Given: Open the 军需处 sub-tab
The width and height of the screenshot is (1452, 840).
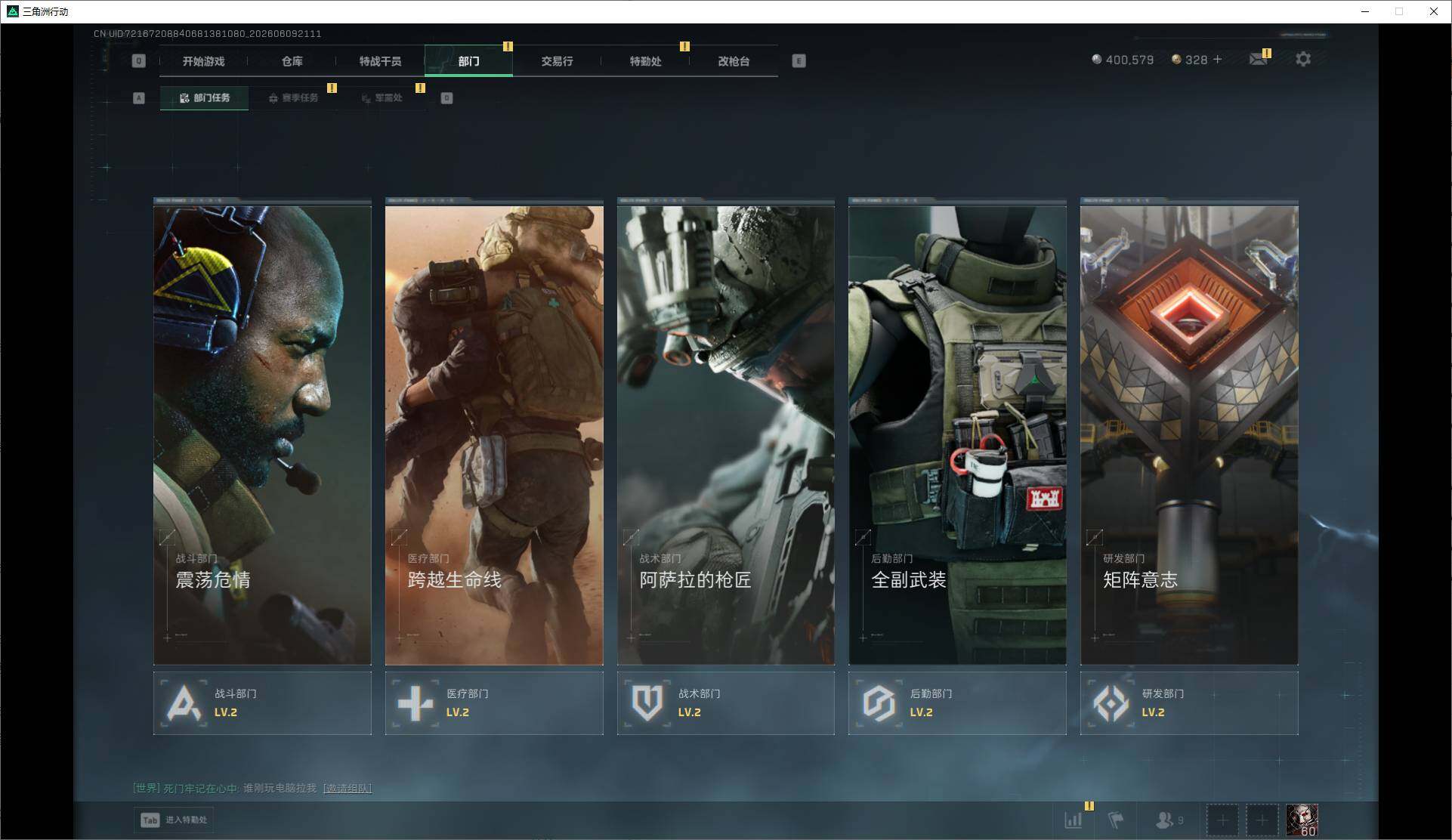Looking at the screenshot, I should [x=382, y=98].
